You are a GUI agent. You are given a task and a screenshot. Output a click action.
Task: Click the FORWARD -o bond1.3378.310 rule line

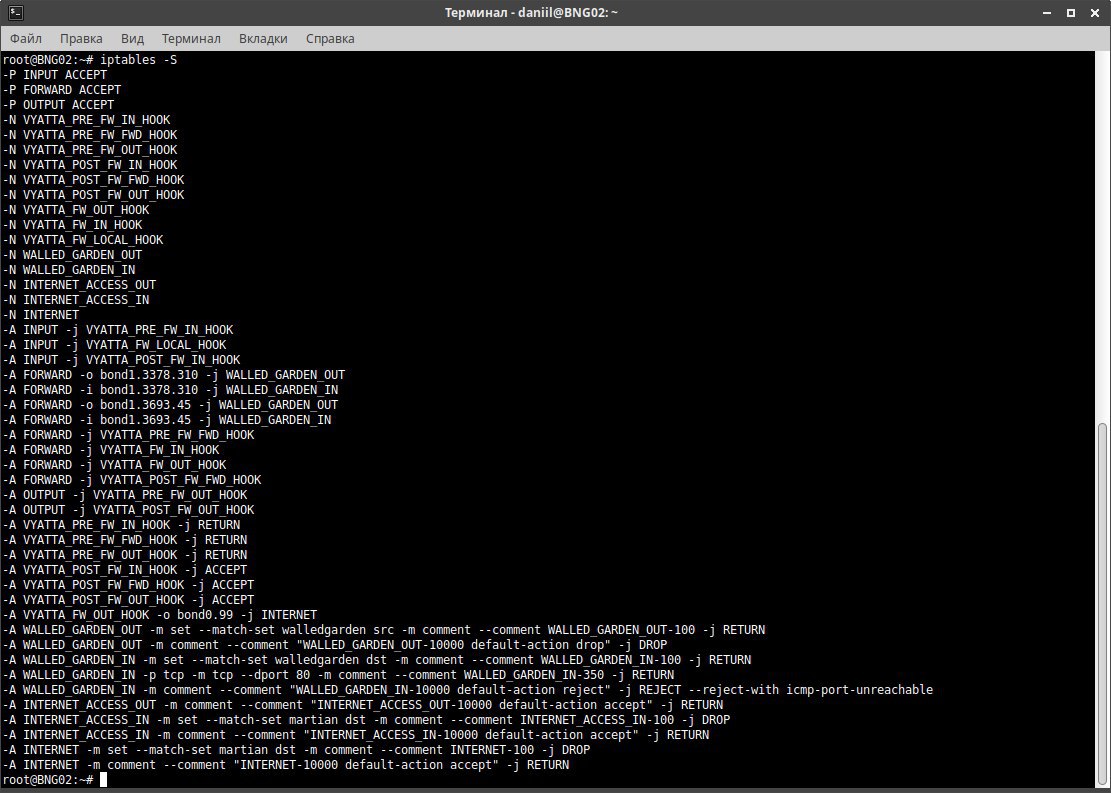click(174, 375)
